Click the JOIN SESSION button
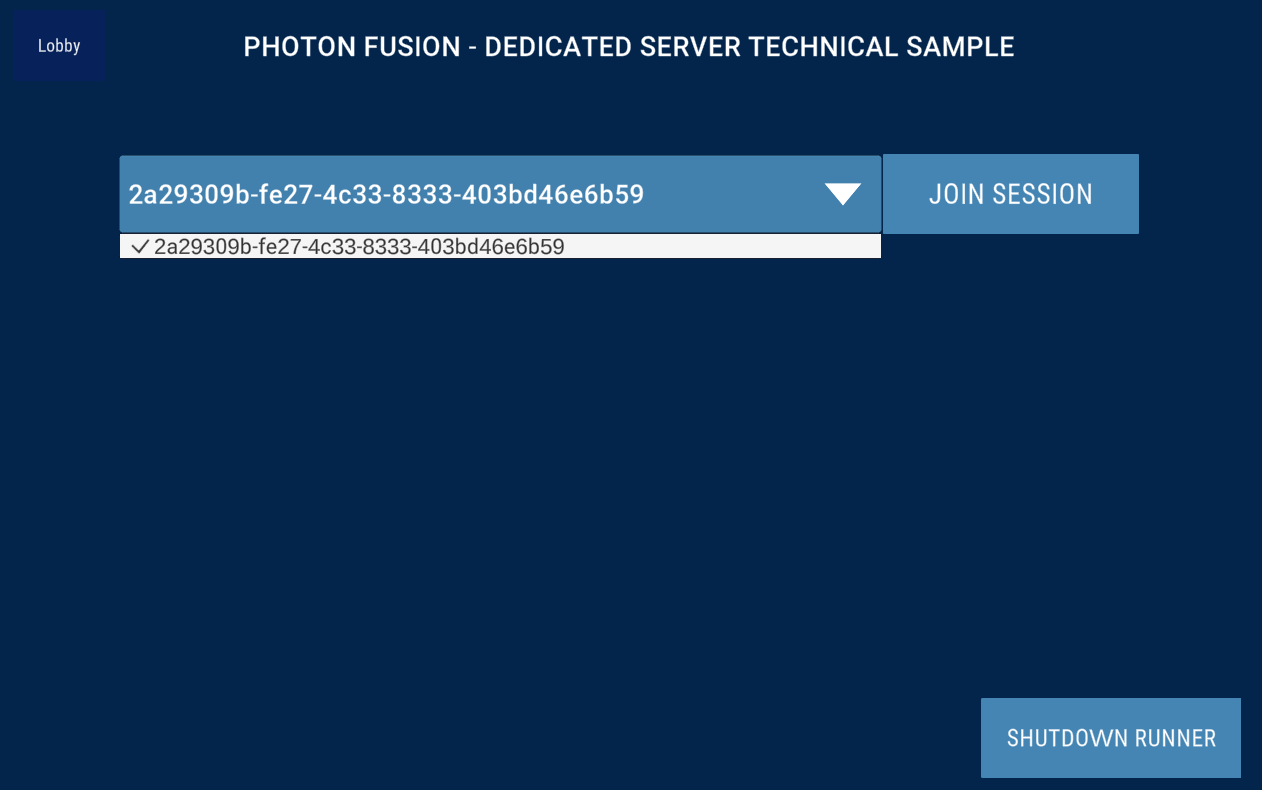 [1010, 194]
